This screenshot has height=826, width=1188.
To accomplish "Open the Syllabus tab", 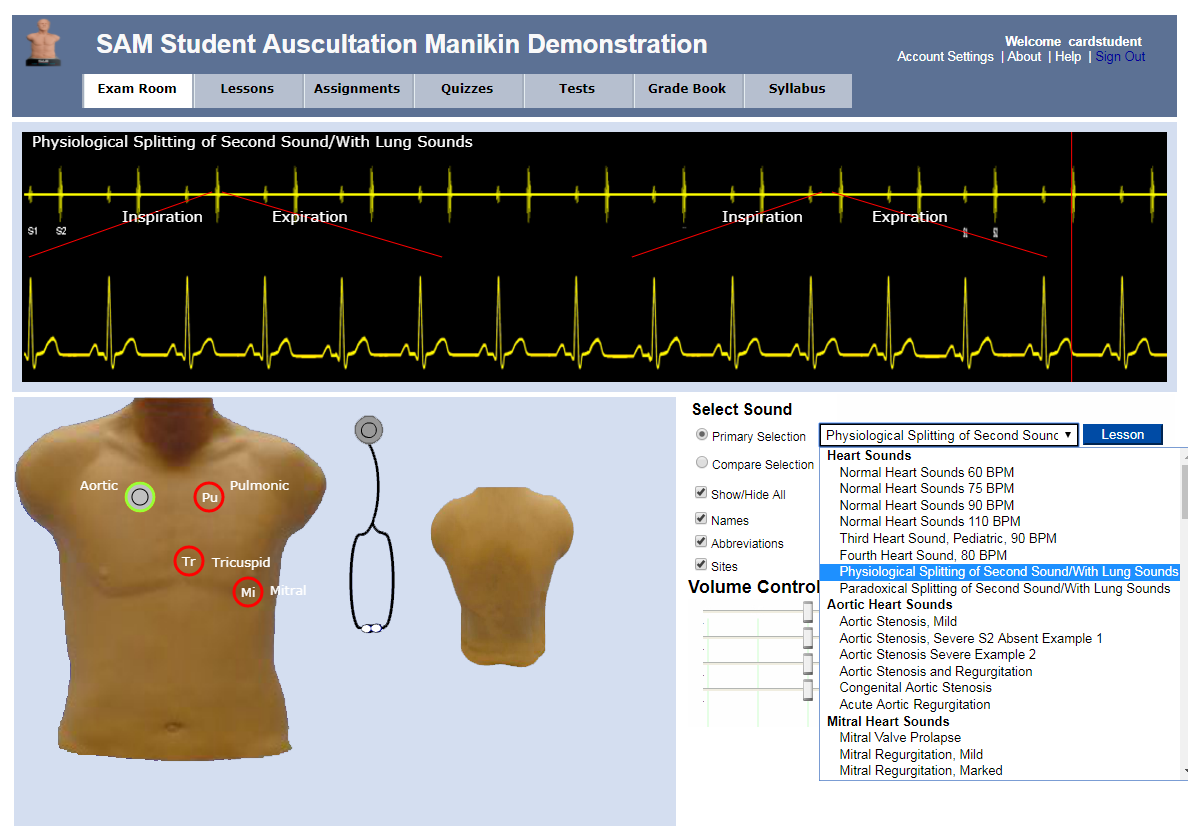I will pos(797,90).
